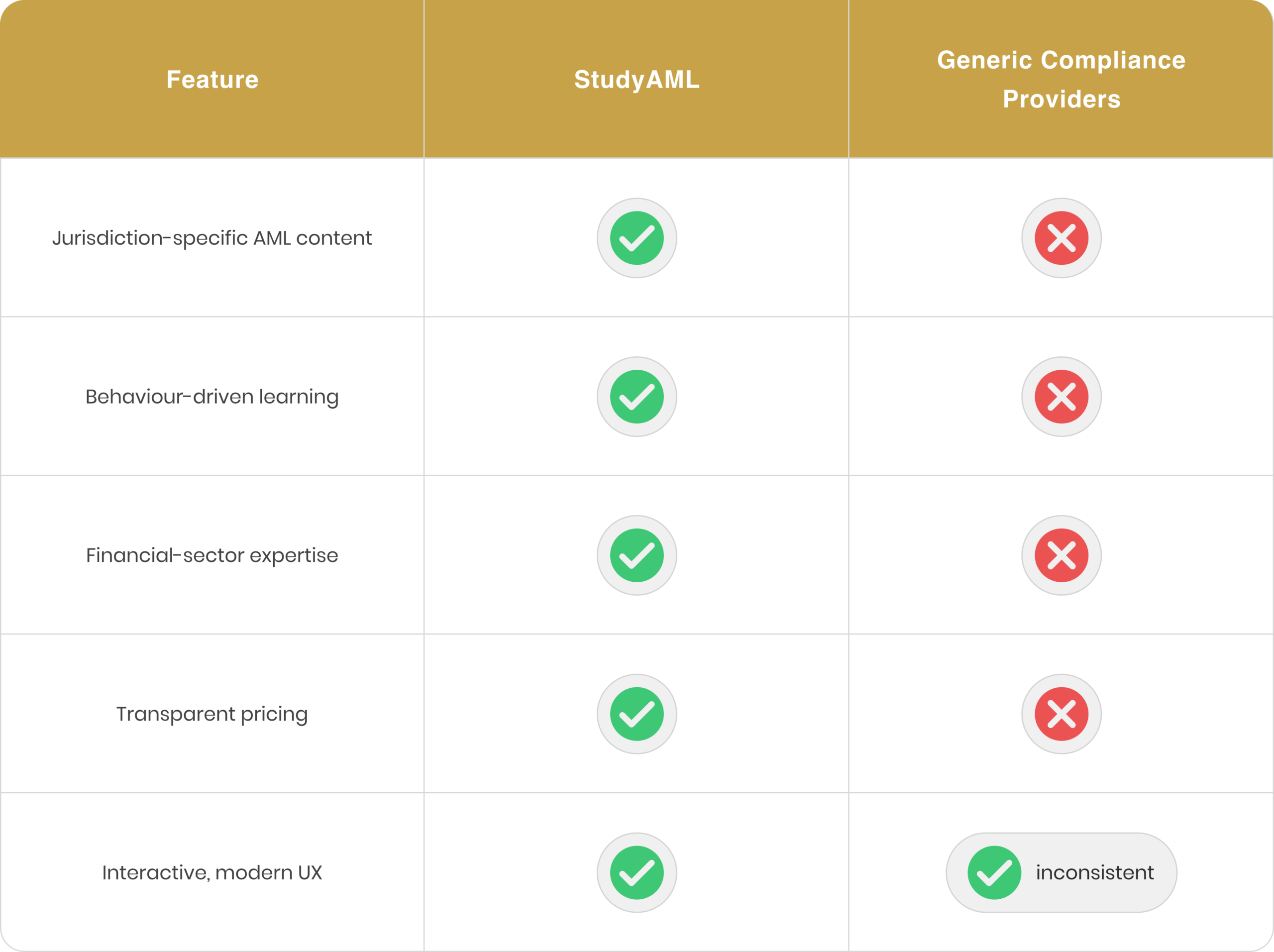Image resolution: width=1274 pixels, height=952 pixels.
Task: Click red X for Behaviour-driven learning
Action: [1061, 397]
